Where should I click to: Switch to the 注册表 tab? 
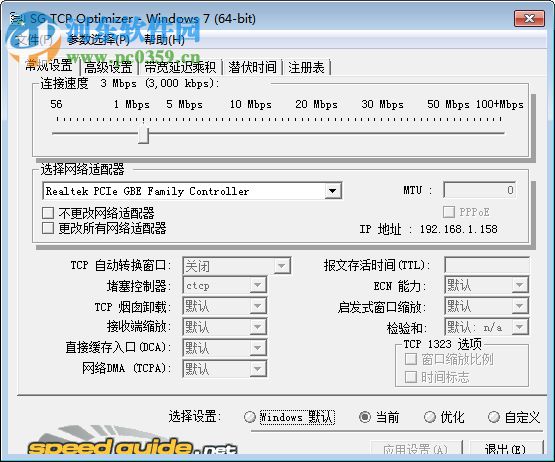pos(306,67)
